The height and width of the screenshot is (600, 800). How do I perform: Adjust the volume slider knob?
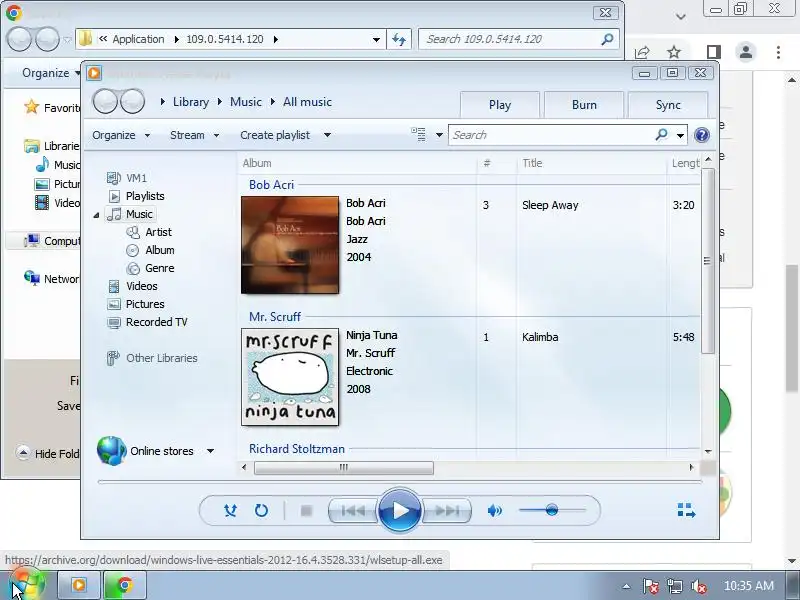[552, 510]
